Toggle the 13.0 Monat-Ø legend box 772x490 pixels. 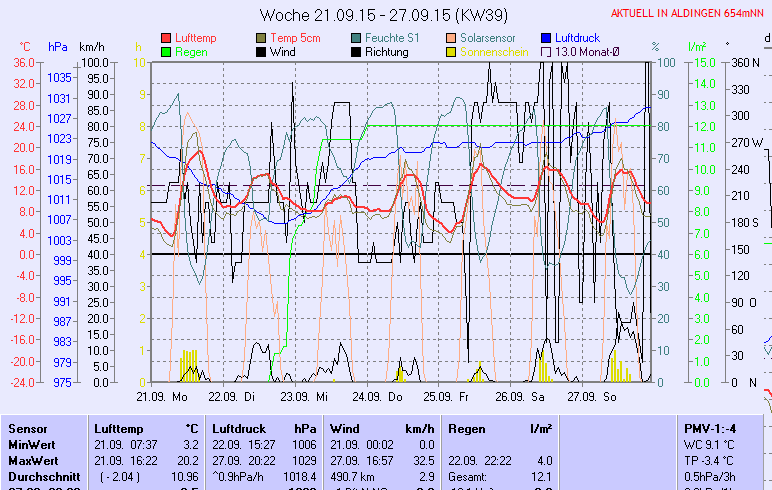pos(546,51)
